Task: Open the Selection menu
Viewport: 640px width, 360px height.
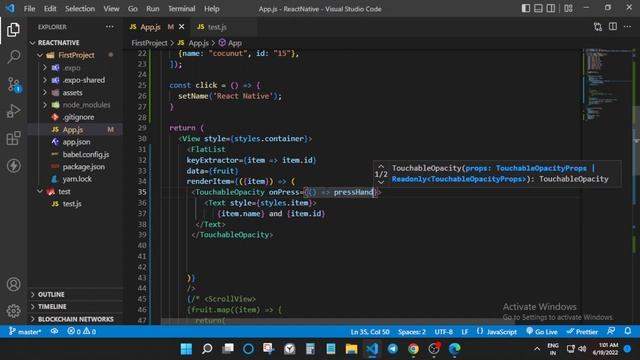Action: coord(80,9)
